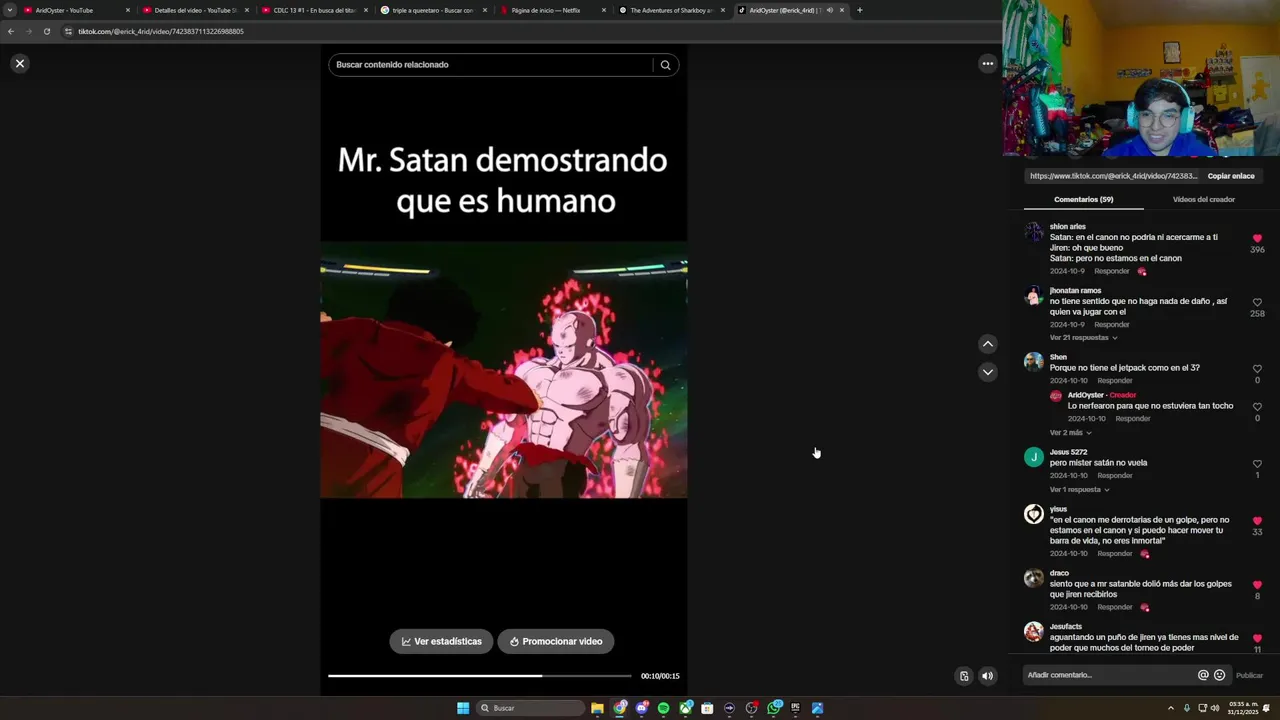This screenshot has width=1280, height=720.
Task: Open Chrome from taskbar
Action: (619, 708)
